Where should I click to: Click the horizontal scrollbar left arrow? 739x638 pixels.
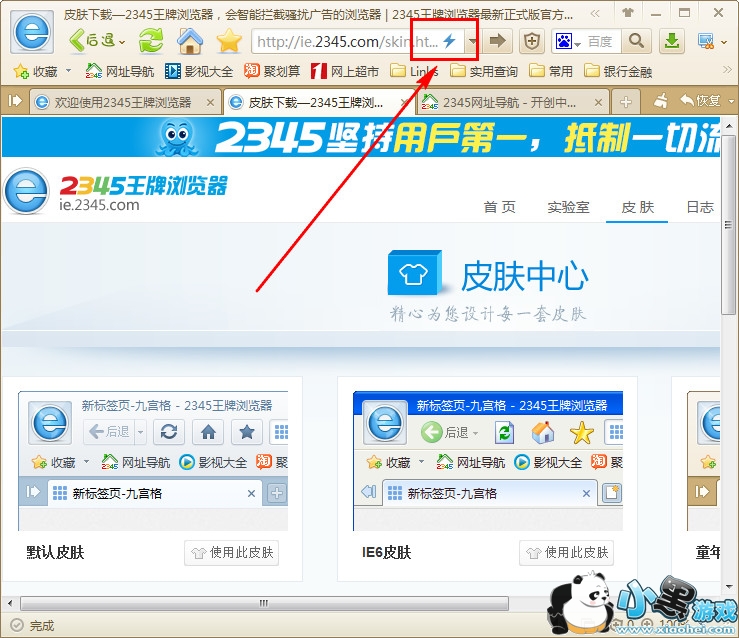(x=9, y=603)
